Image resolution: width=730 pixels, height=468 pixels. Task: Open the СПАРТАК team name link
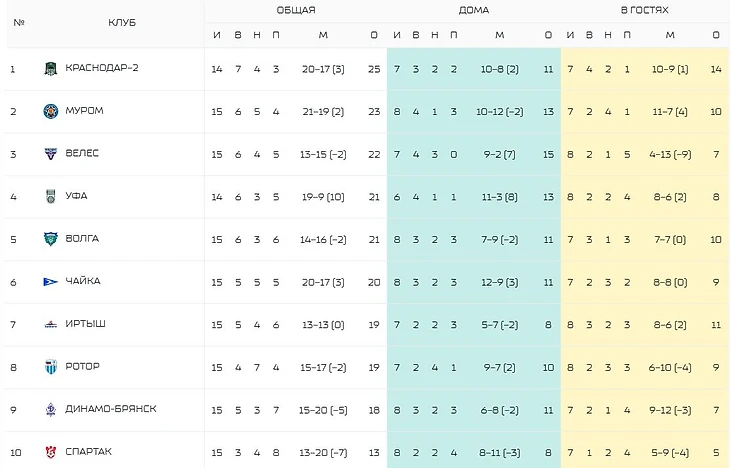point(88,451)
